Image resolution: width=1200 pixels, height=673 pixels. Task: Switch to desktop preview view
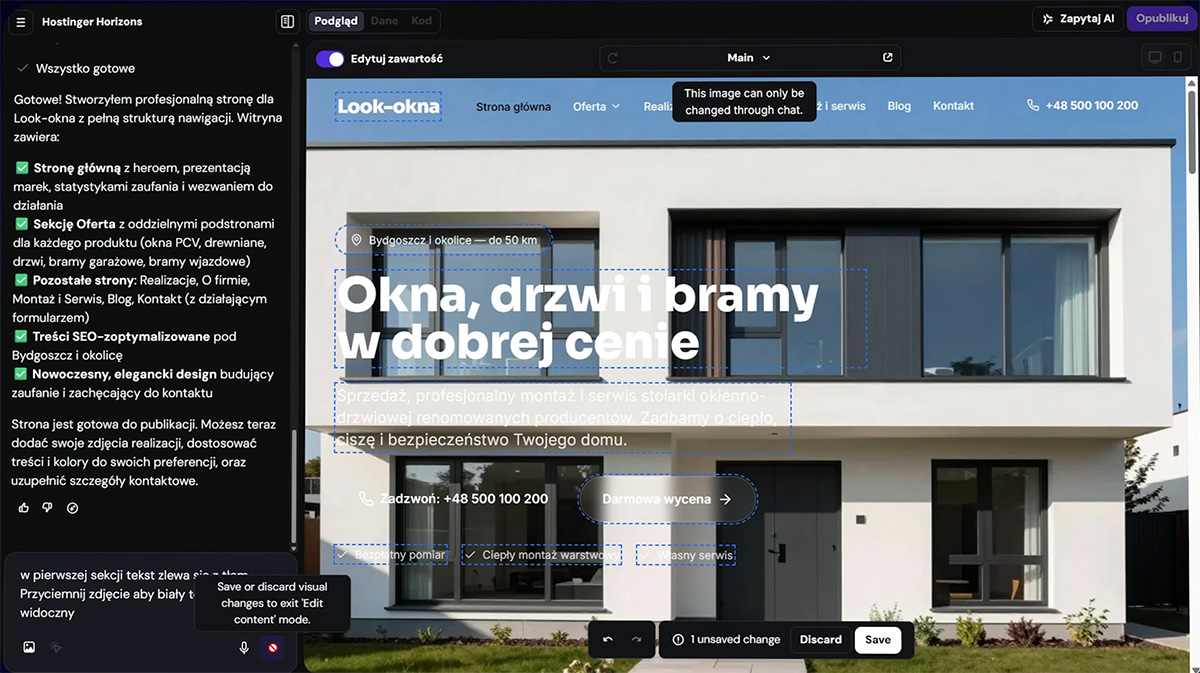1155,58
